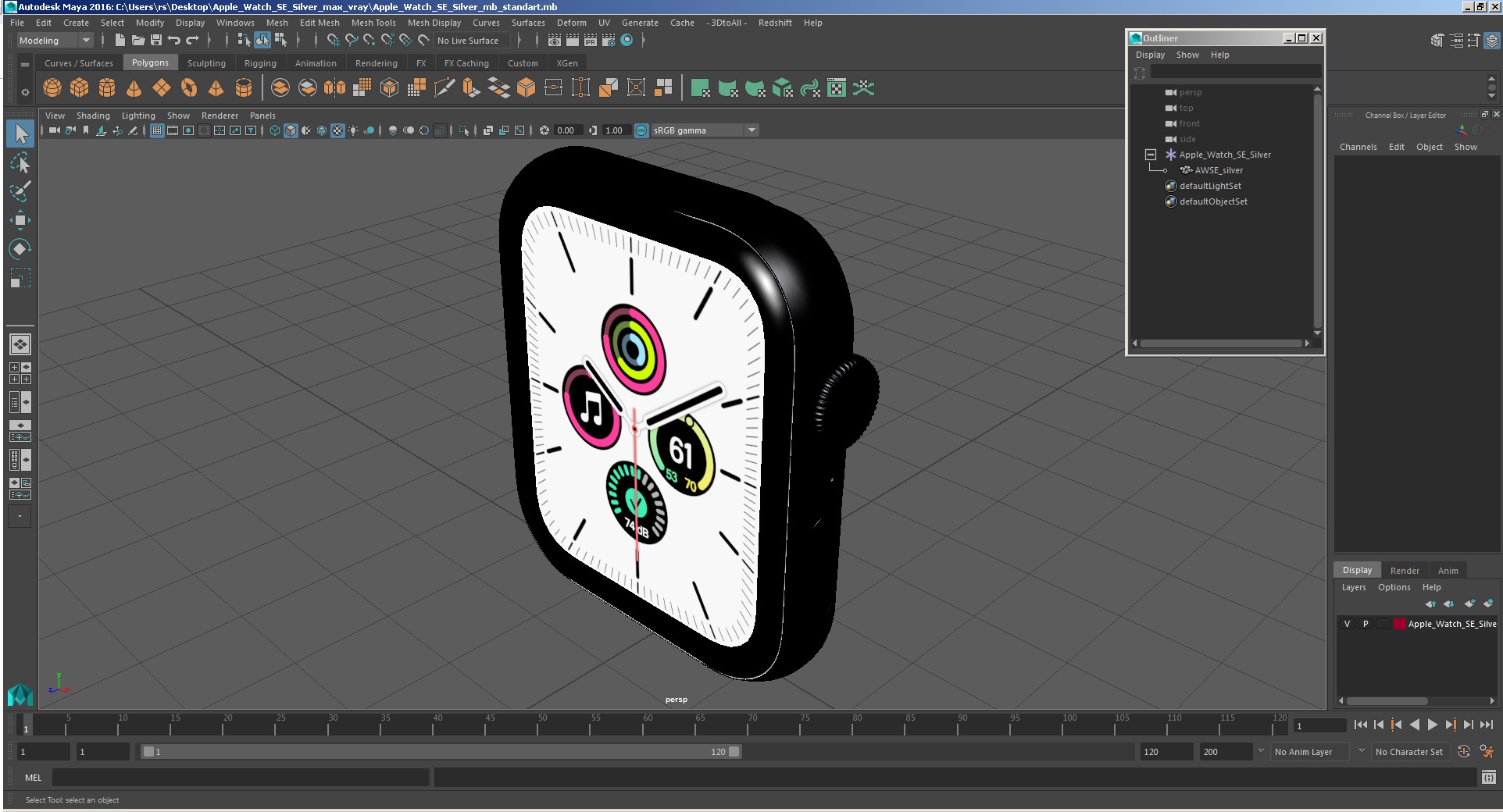Viewport: 1503px width, 812px height.
Task: Switch to the Rigging shelf tab
Action: pyautogui.click(x=260, y=63)
